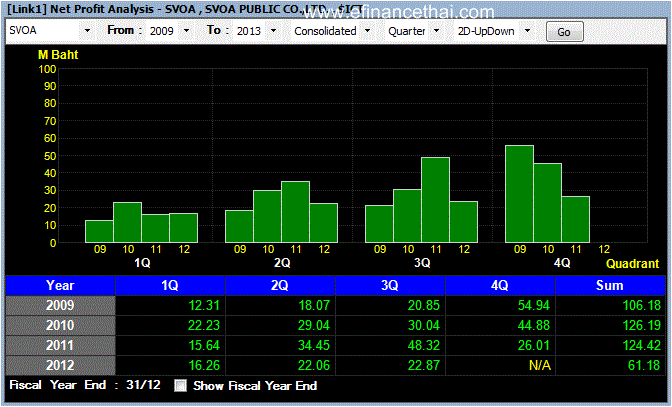Viewport: 672px width, 407px height.
Task: Click the 106.18 sum cell
Action: 610,305
